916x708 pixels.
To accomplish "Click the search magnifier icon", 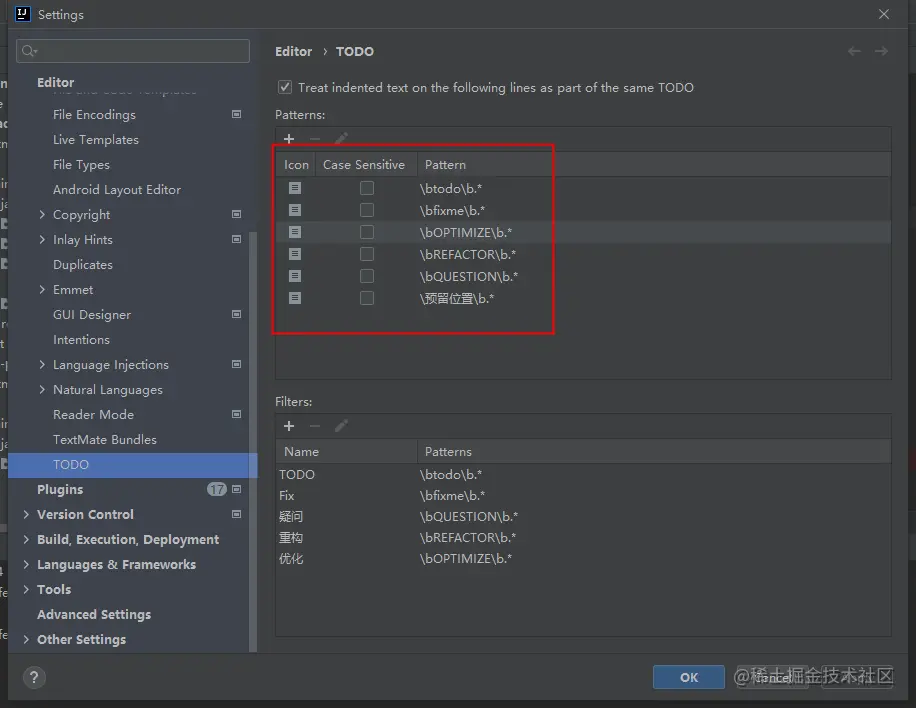I will pyautogui.click(x=29, y=51).
